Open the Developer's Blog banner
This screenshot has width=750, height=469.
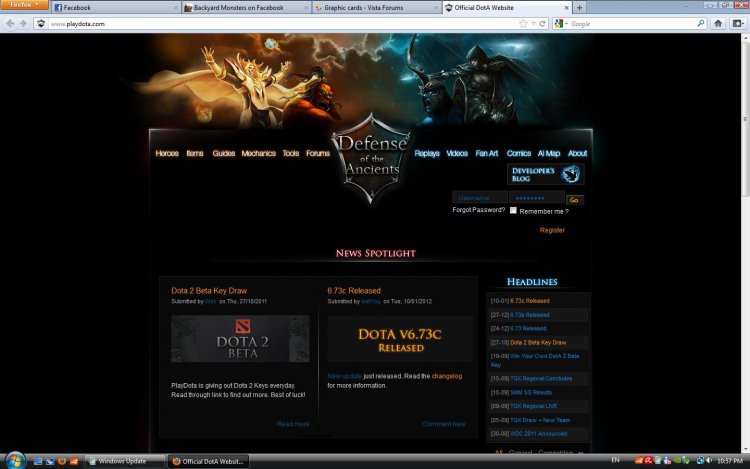pyautogui.click(x=545, y=174)
